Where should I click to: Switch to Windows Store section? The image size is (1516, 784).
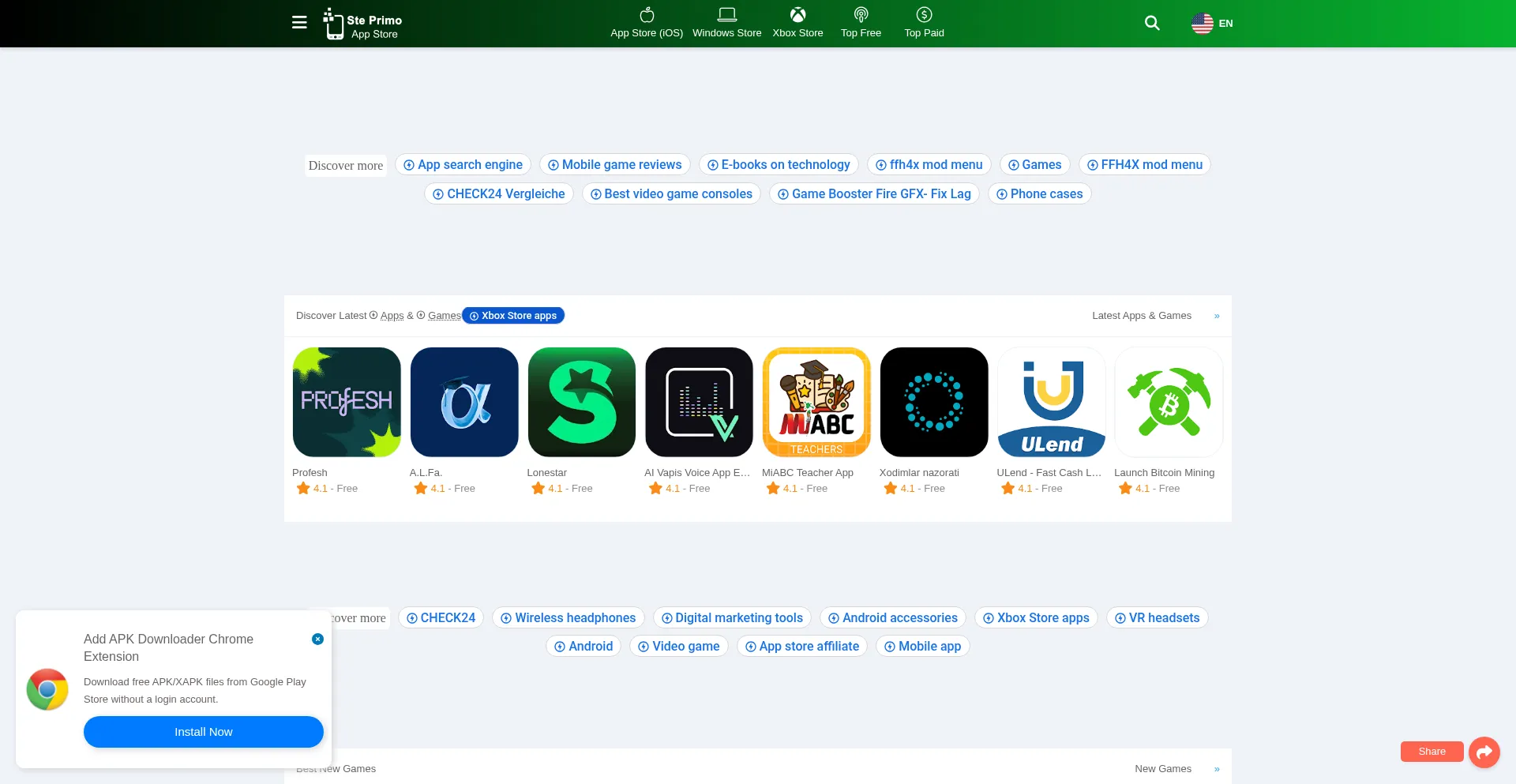tap(726, 23)
